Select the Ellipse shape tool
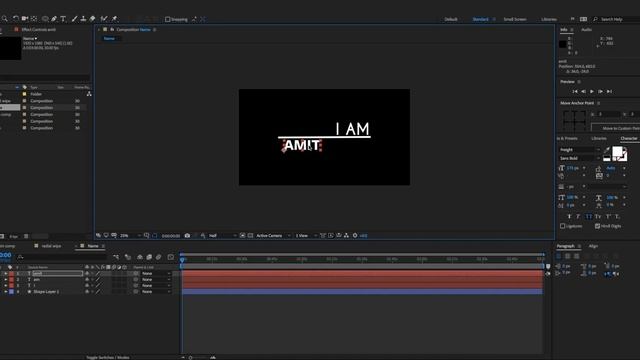The width and height of the screenshot is (640, 360). point(45,19)
